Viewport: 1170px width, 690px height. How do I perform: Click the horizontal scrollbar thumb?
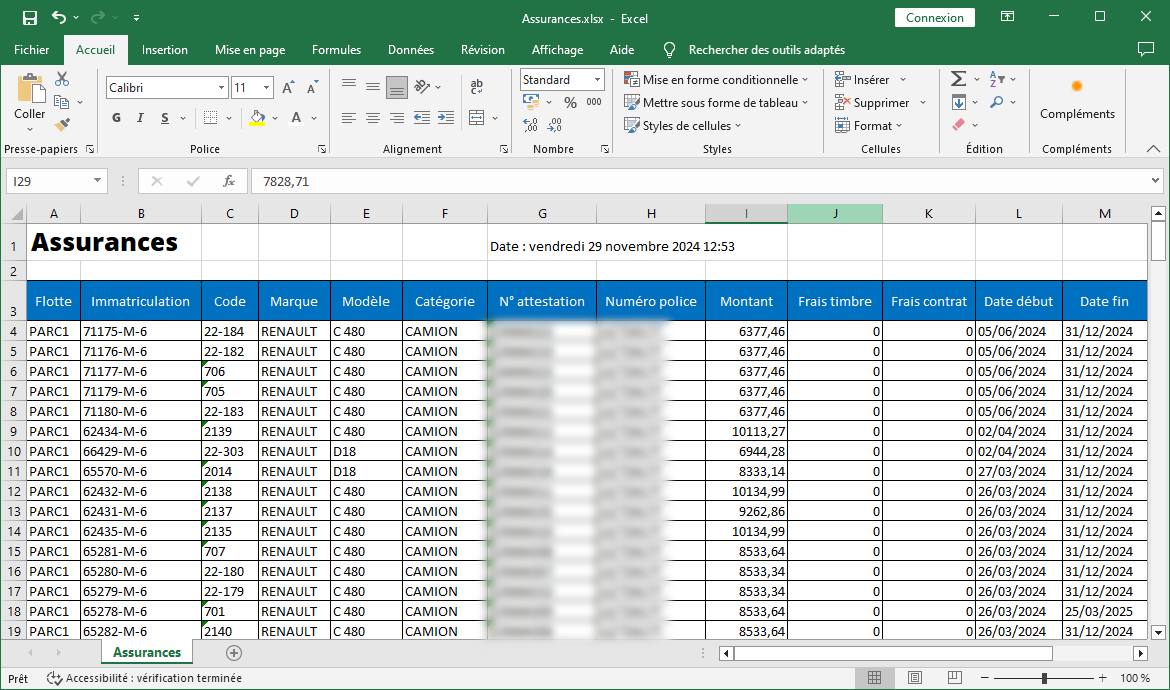pos(893,653)
